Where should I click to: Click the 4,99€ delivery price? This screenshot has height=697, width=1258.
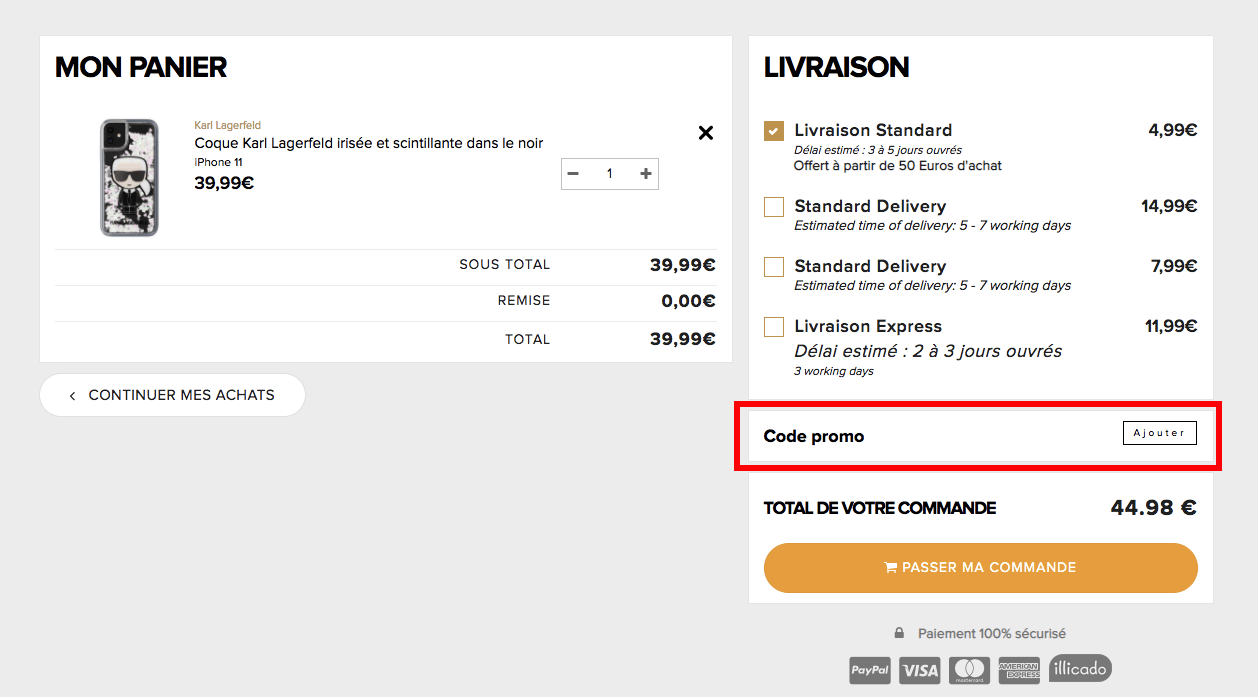click(1173, 130)
